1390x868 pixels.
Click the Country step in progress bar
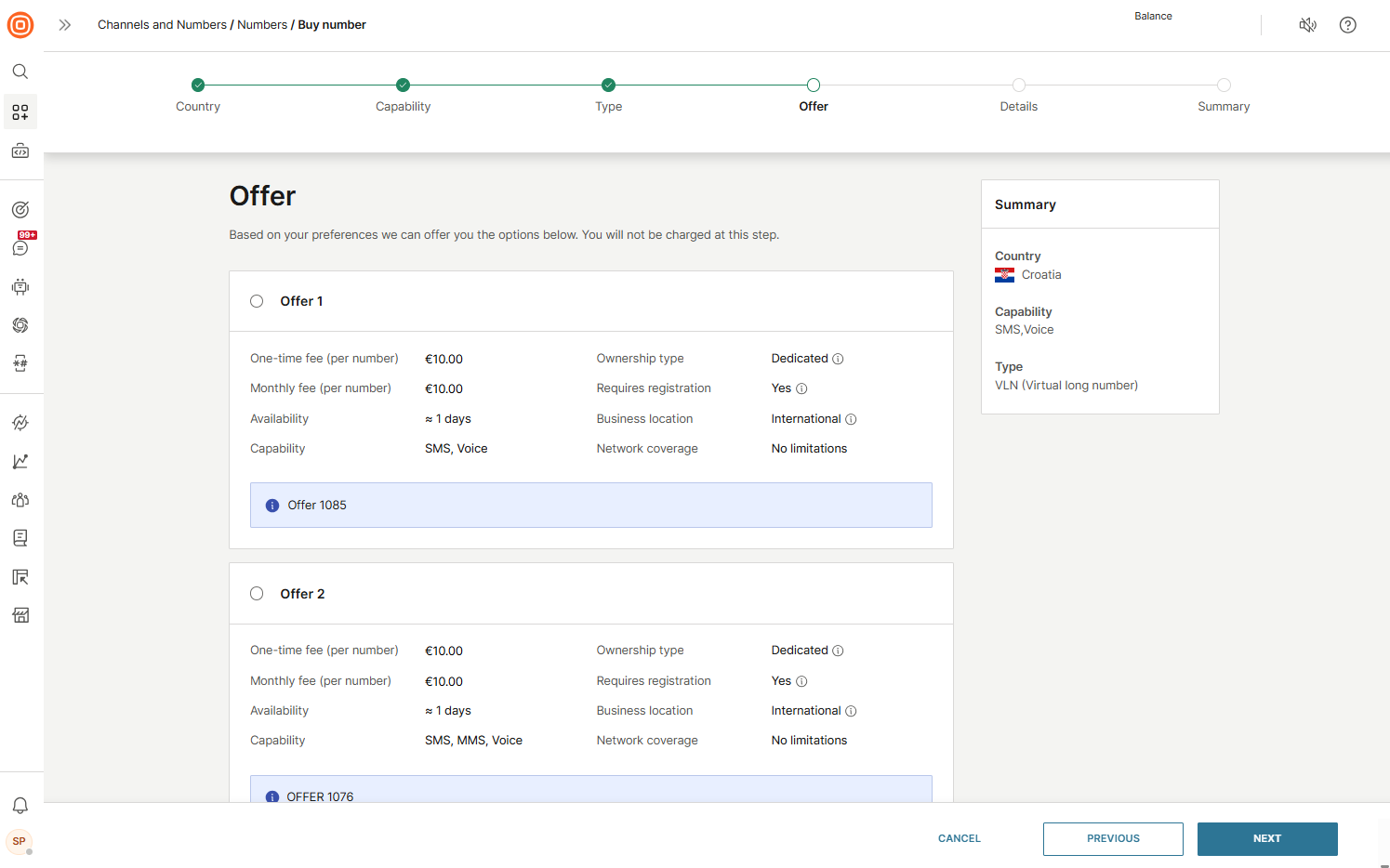[x=198, y=85]
